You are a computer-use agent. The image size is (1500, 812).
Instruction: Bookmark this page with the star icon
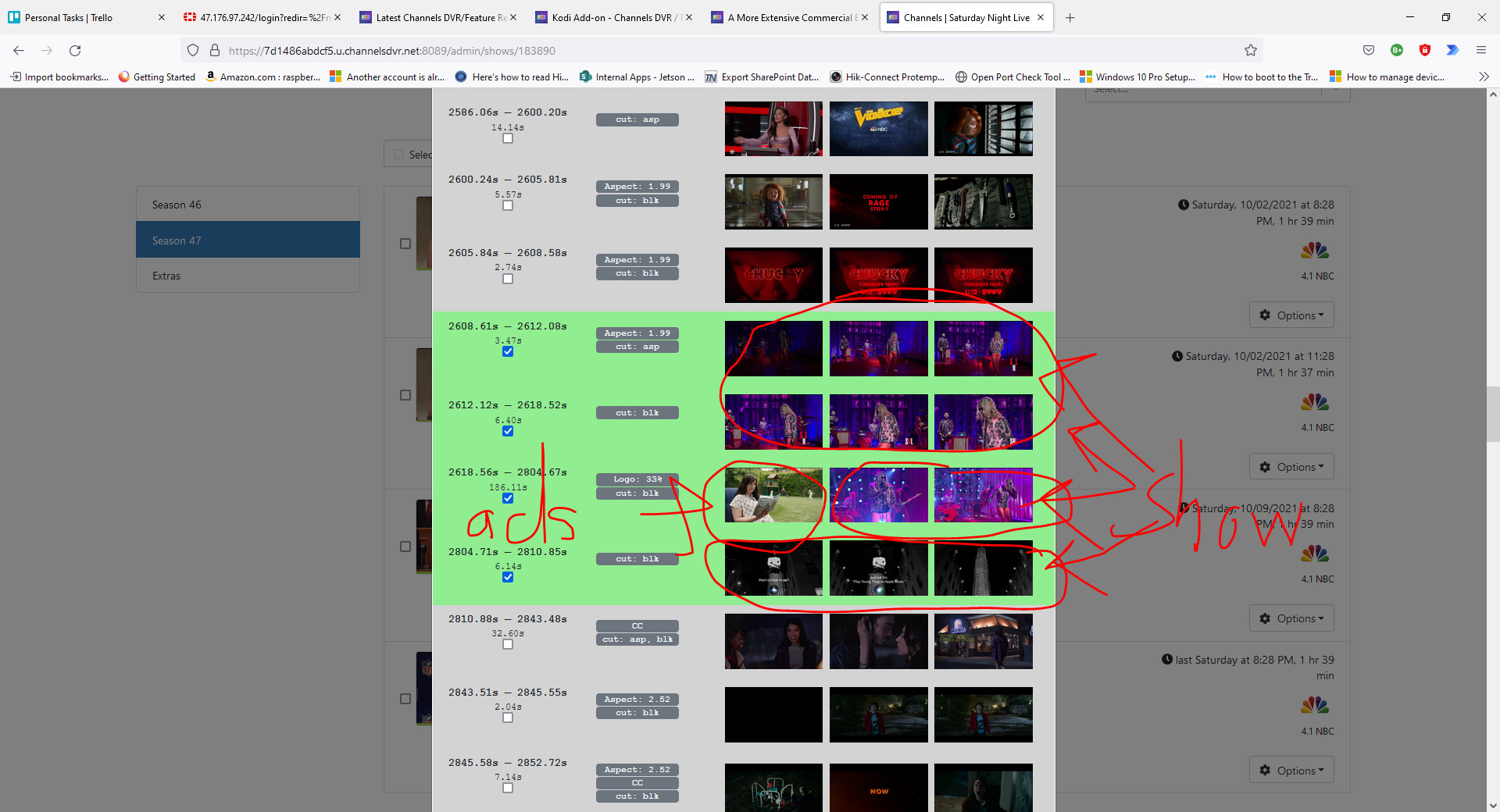point(1250,51)
